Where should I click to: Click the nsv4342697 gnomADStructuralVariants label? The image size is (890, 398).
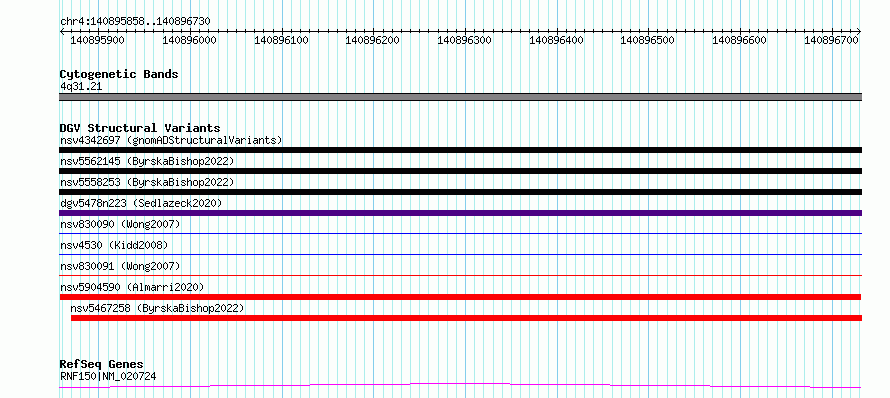click(x=171, y=140)
